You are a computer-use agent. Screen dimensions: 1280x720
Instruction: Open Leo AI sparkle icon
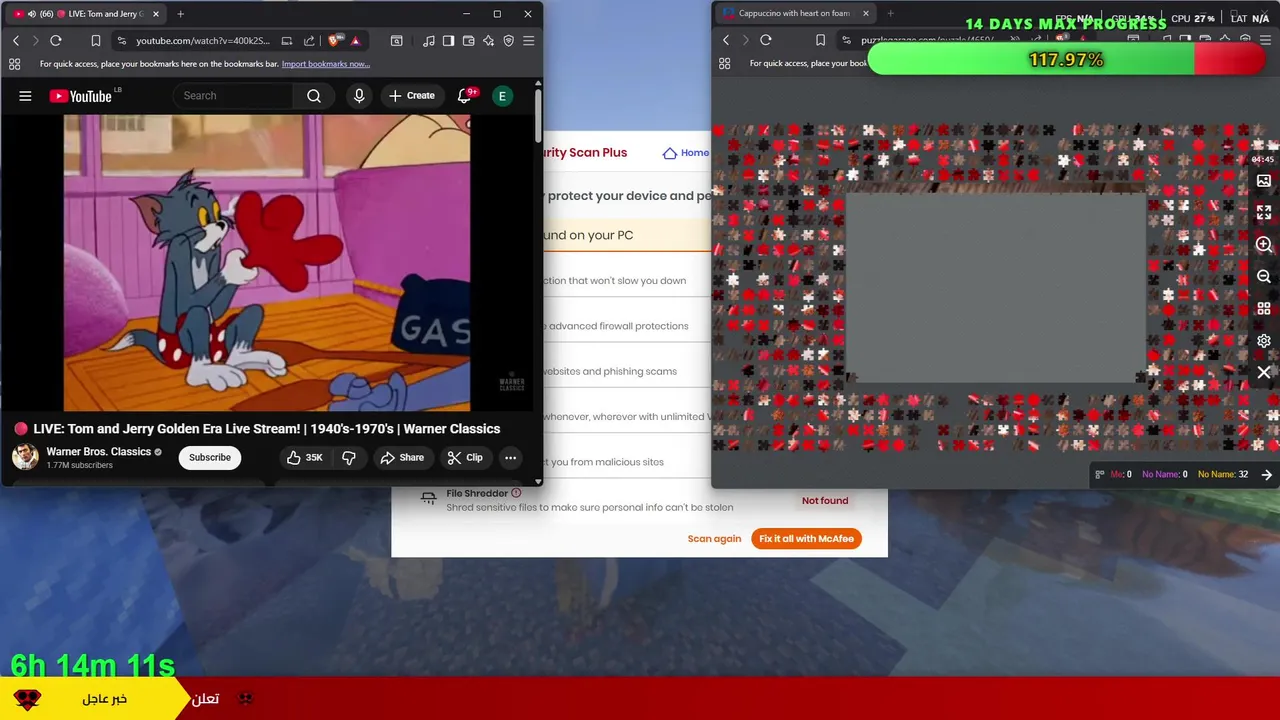point(488,41)
